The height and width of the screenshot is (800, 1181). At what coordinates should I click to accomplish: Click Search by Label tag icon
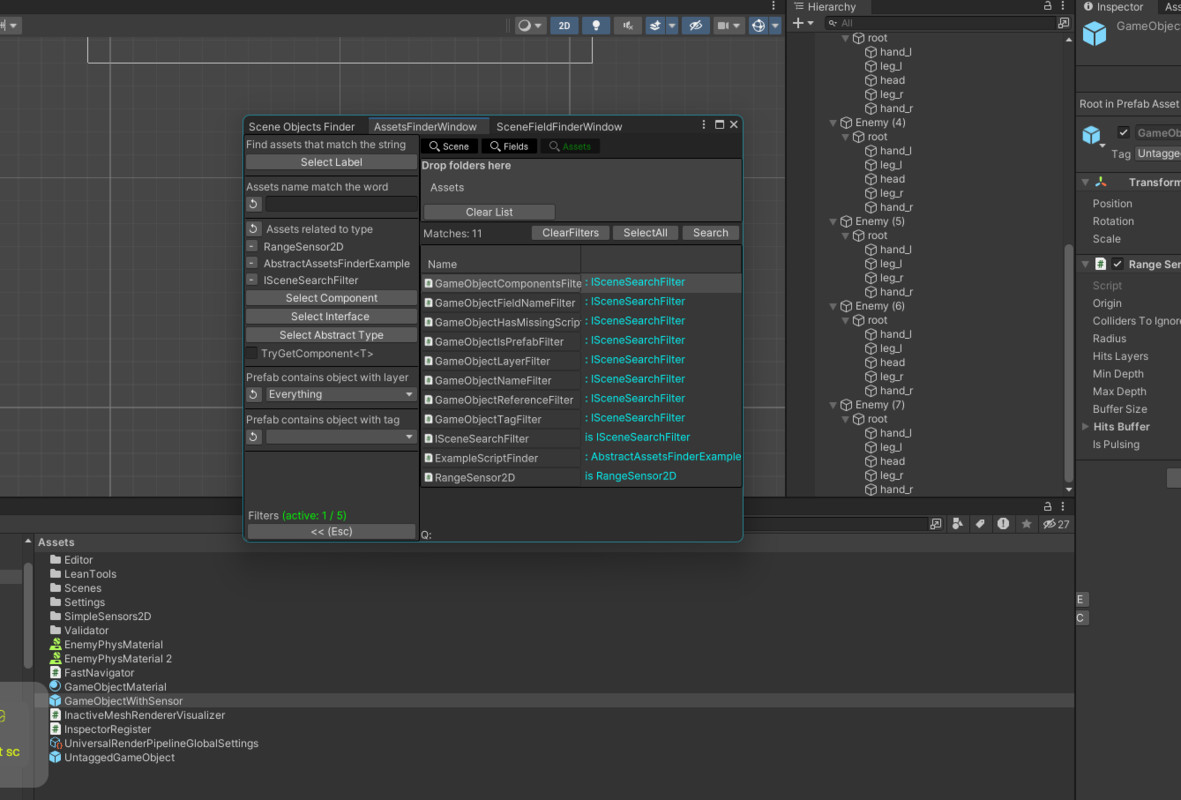[x=980, y=524]
